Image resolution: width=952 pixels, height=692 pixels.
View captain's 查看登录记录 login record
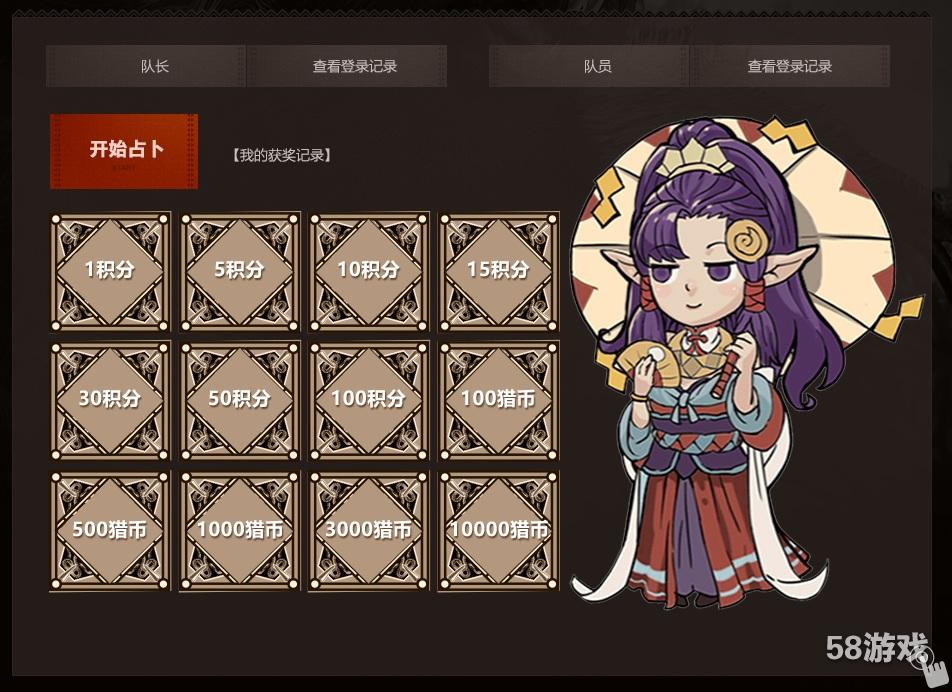pyautogui.click(x=347, y=66)
